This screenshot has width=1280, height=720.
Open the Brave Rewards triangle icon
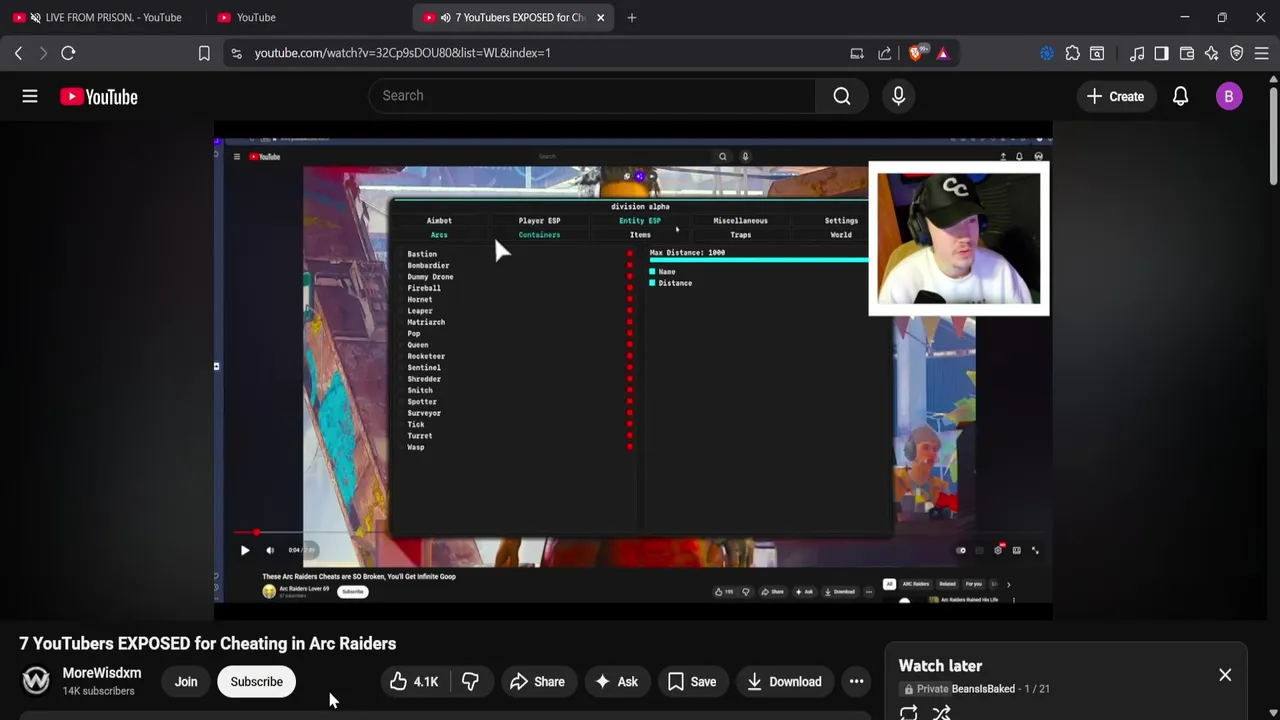coord(943,53)
